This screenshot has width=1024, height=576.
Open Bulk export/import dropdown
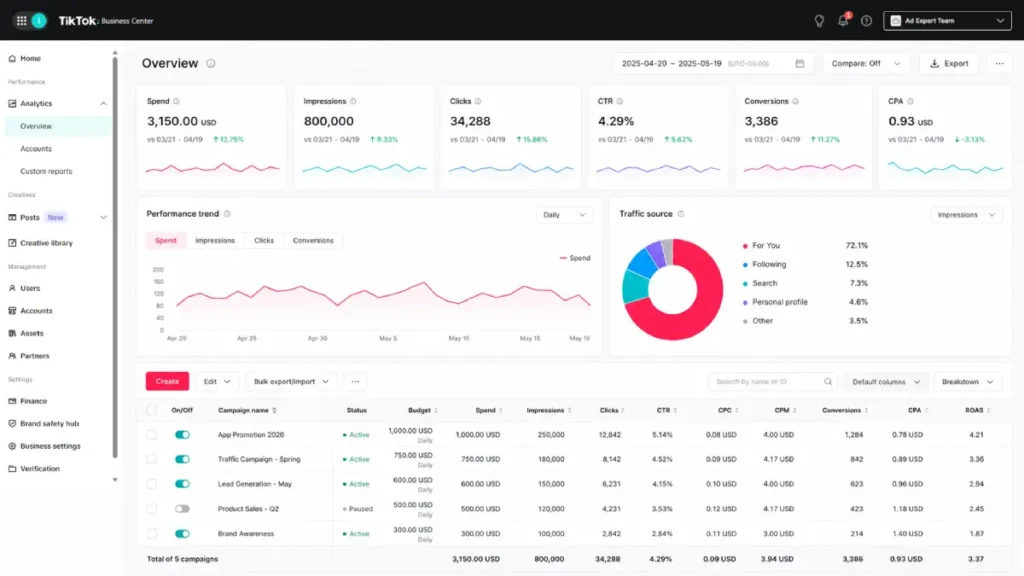291,381
